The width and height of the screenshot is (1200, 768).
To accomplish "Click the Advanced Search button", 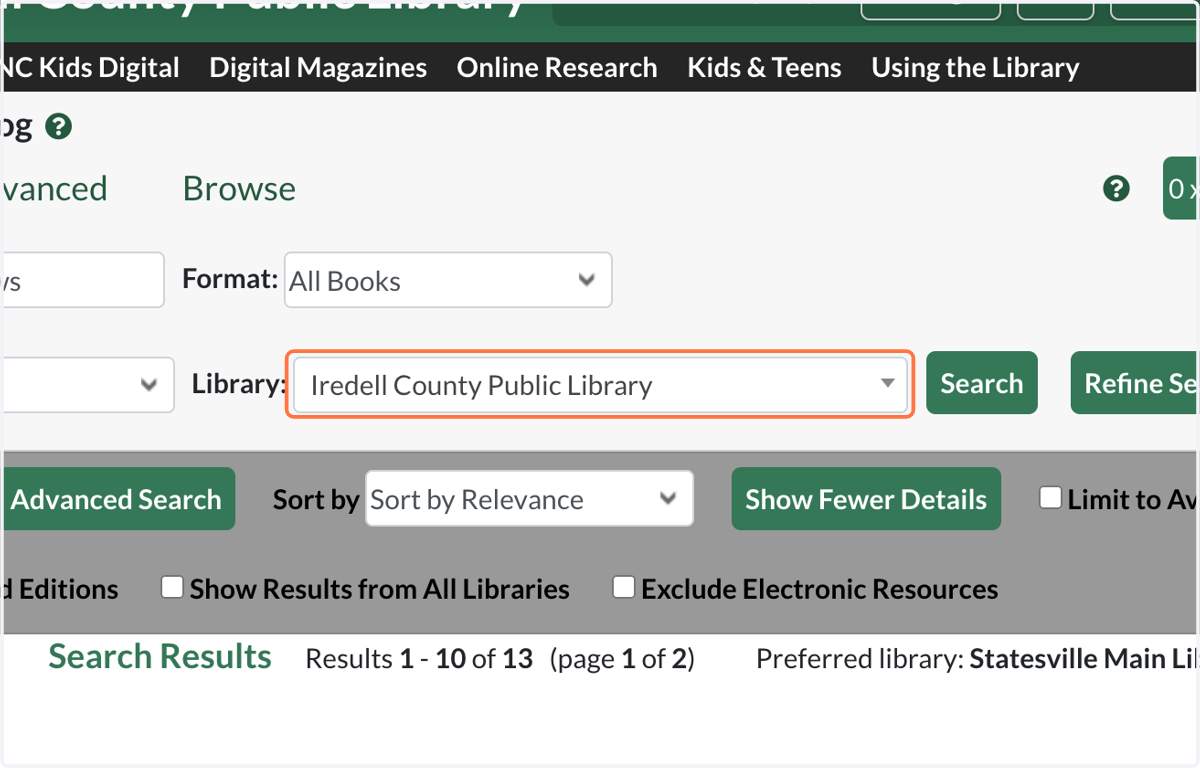I will click(117, 499).
